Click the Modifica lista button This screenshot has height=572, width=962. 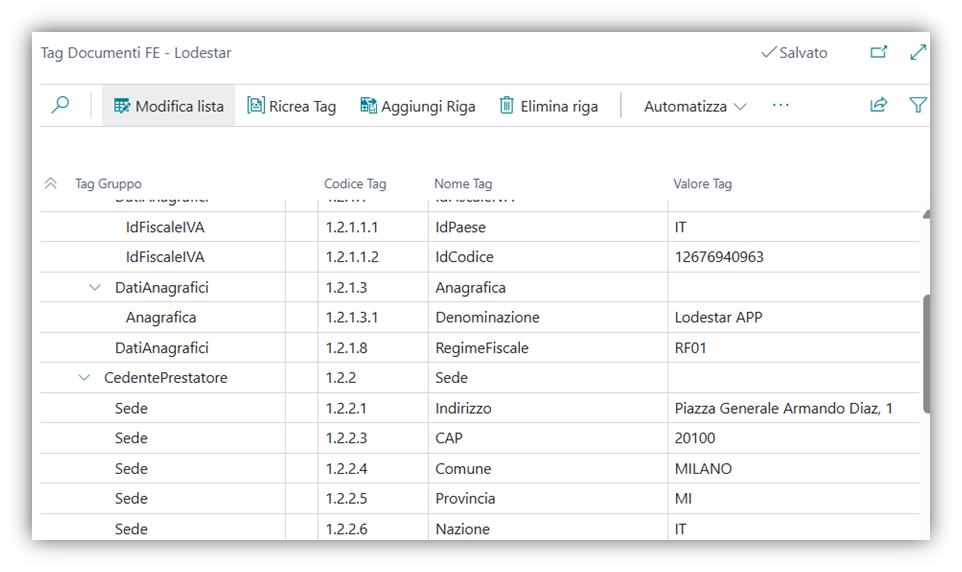coord(168,106)
